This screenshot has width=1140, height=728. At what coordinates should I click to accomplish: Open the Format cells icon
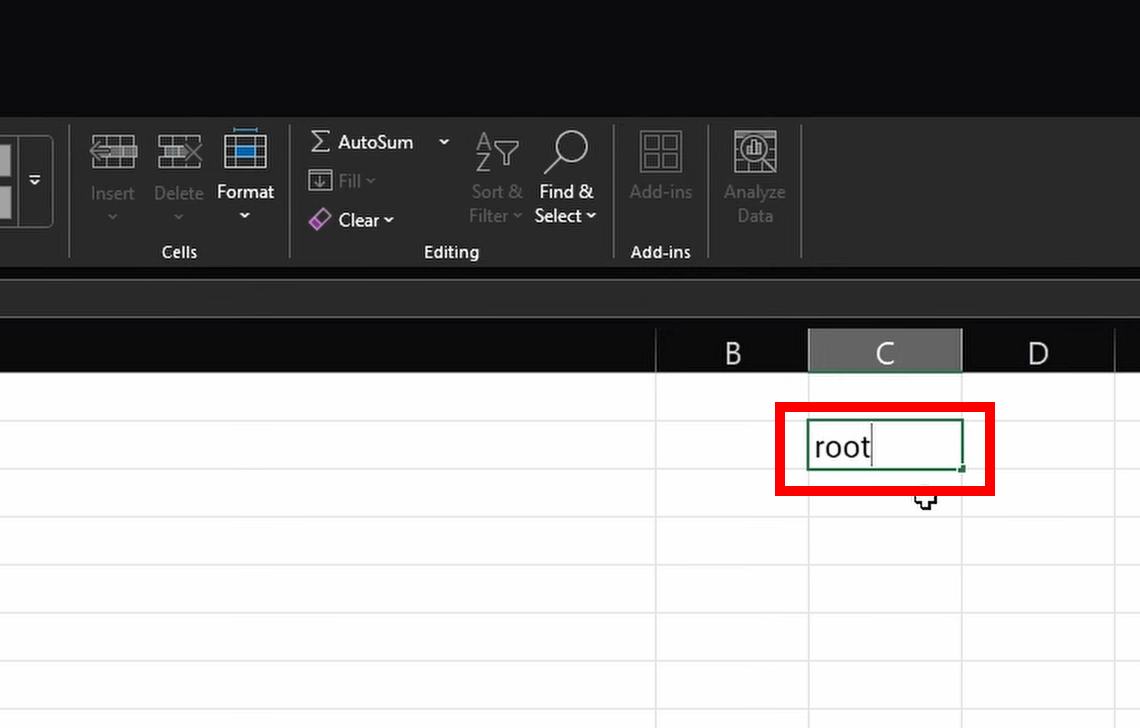pyautogui.click(x=245, y=150)
